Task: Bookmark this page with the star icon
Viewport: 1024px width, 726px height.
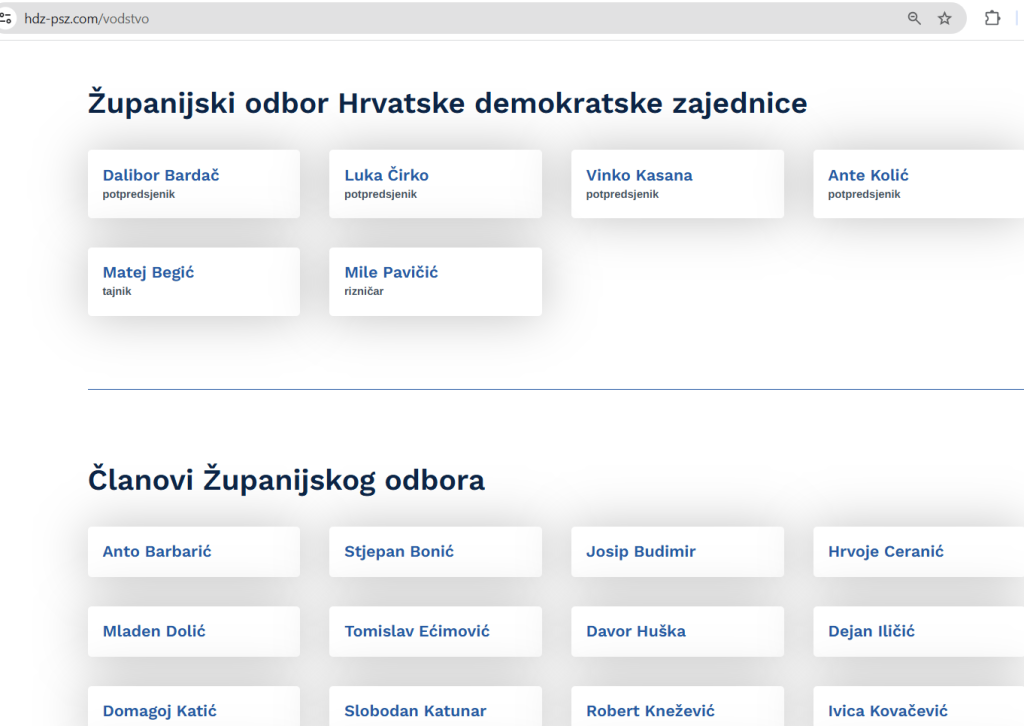Action: (x=944, y=19)
